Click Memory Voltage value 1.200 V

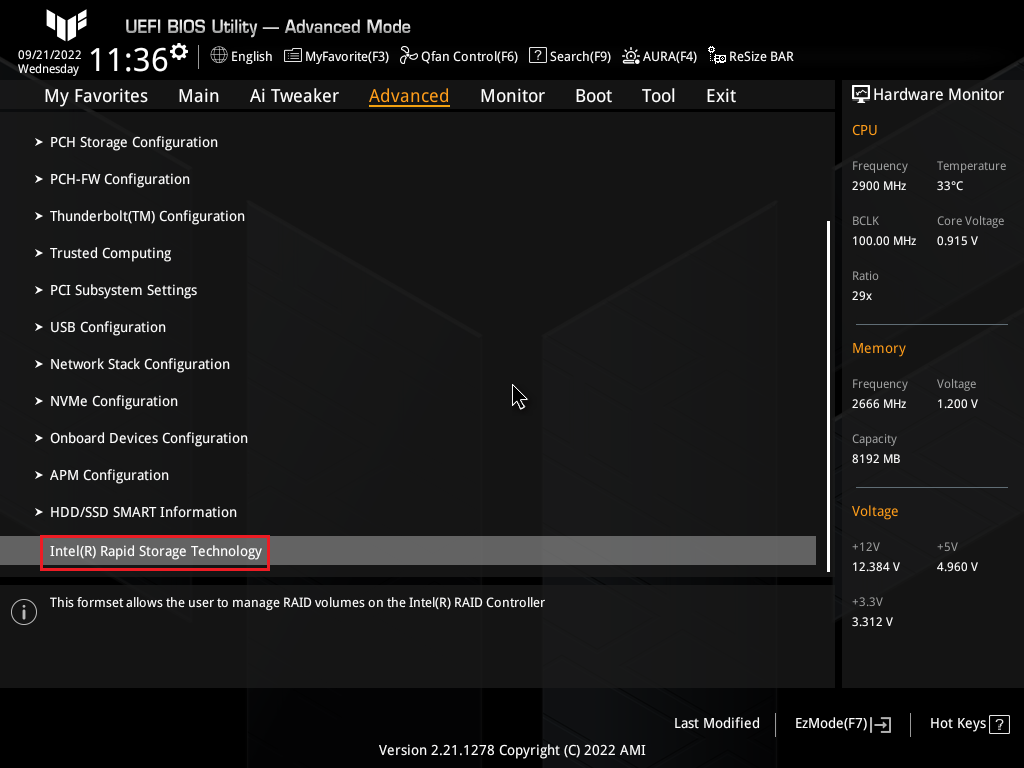[957, 404]
